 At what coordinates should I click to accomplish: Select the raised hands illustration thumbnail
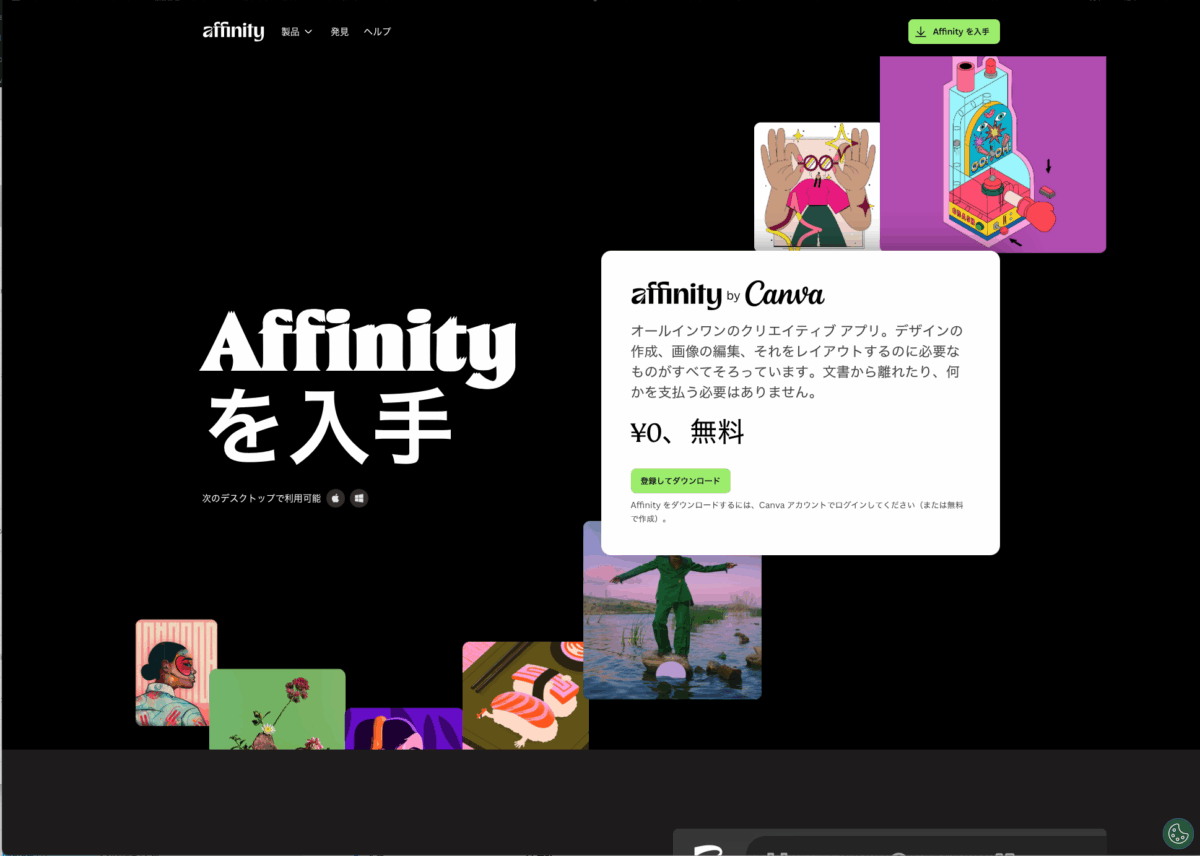click(816, 186)
